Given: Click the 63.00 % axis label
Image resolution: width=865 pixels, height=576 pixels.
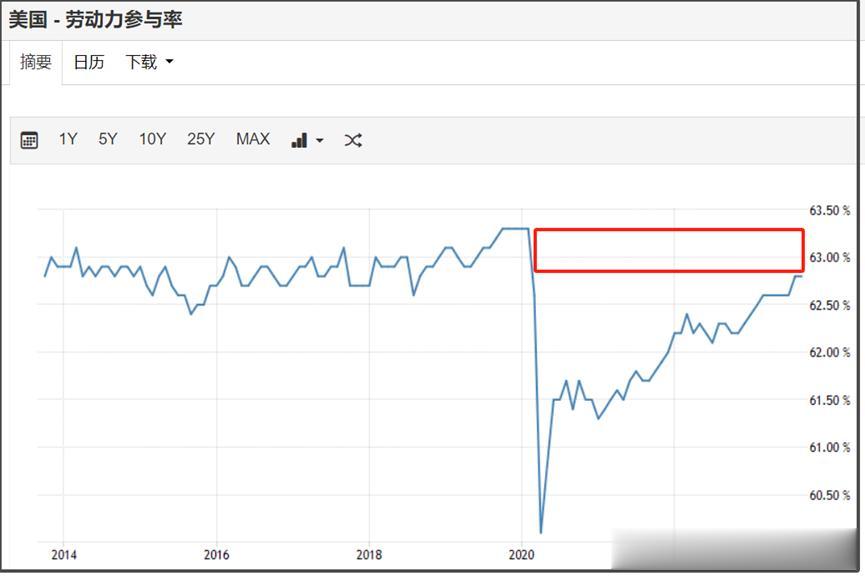Looking at the screenshot, I should 829,258.
